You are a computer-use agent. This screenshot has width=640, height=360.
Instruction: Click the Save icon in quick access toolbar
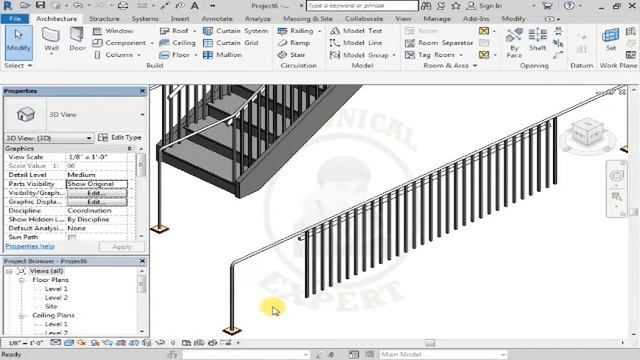click(40, 5)
